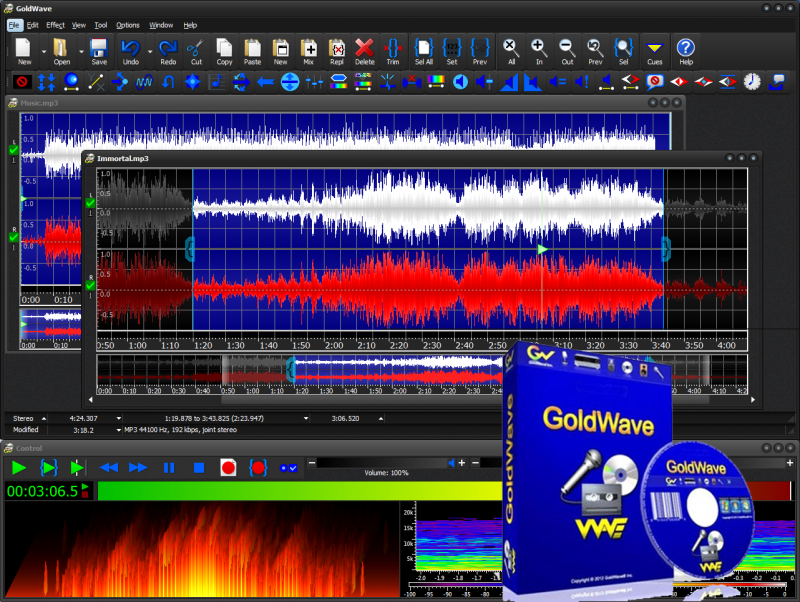Open the Effect menu
This screenshot has width=800, height=602.
point(55,24)
